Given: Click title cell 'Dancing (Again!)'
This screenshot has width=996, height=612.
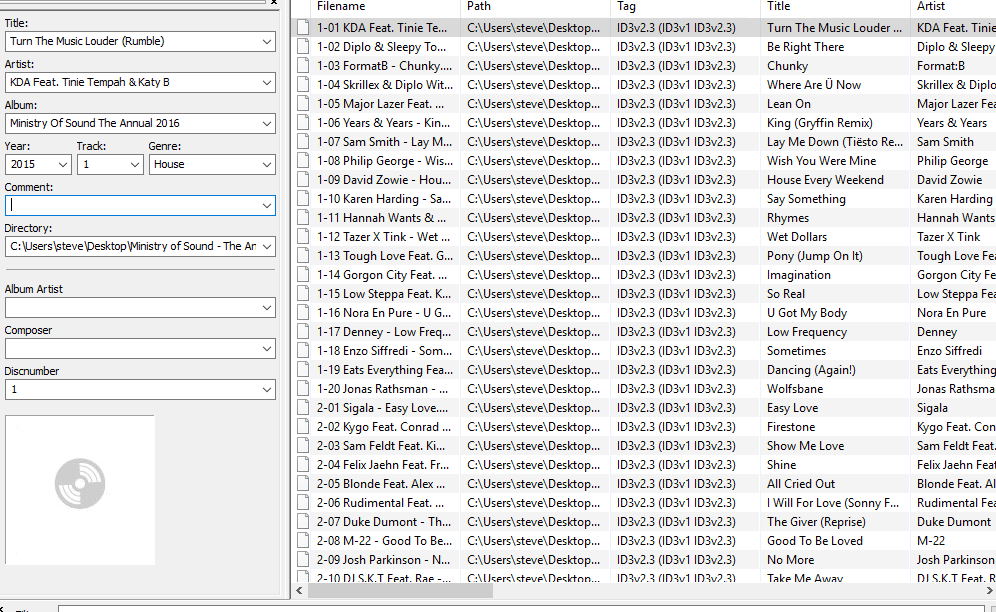Looking at the screenshot, I should [811, 371].
